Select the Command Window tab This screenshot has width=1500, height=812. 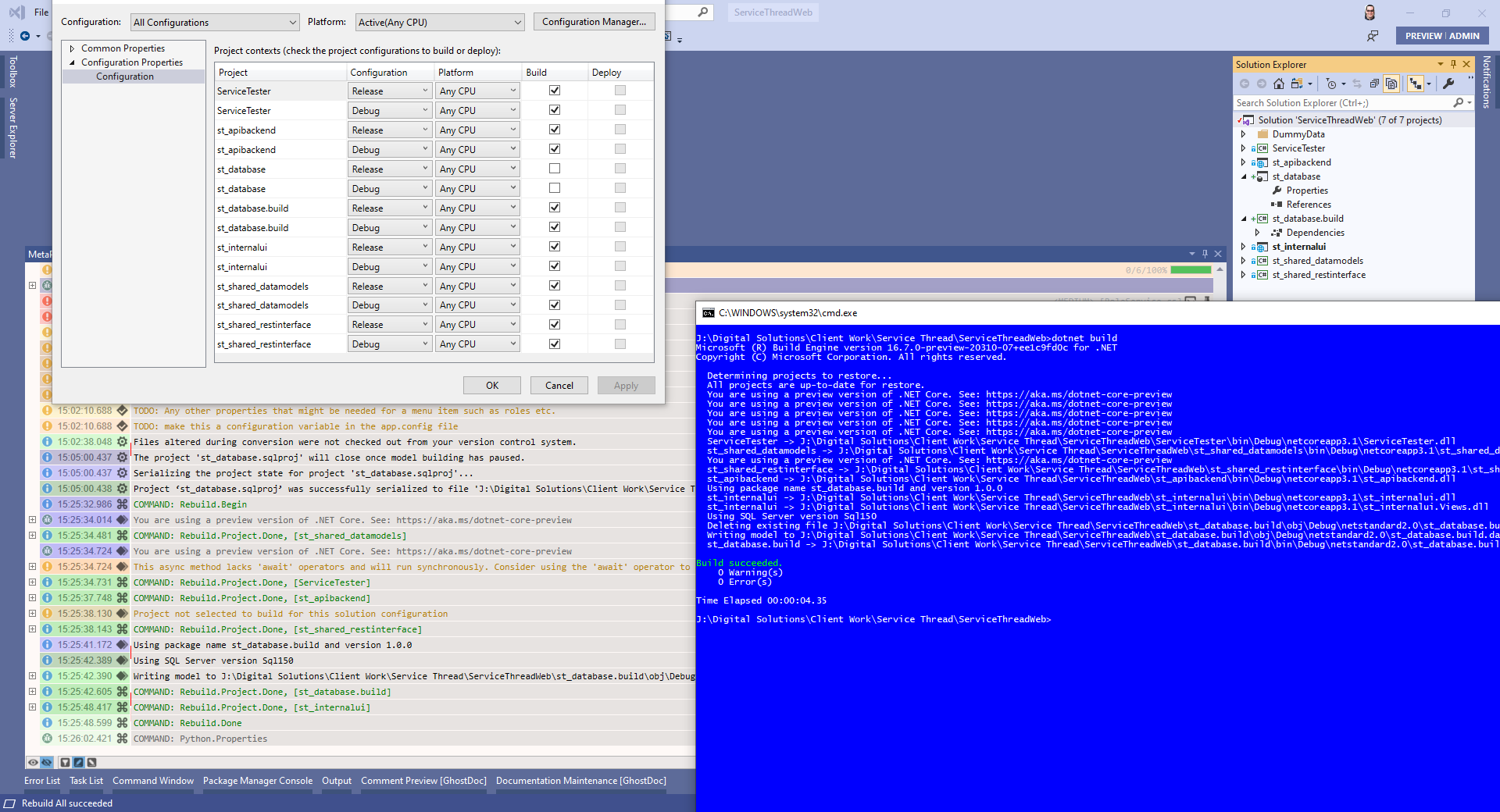(153, 781)
